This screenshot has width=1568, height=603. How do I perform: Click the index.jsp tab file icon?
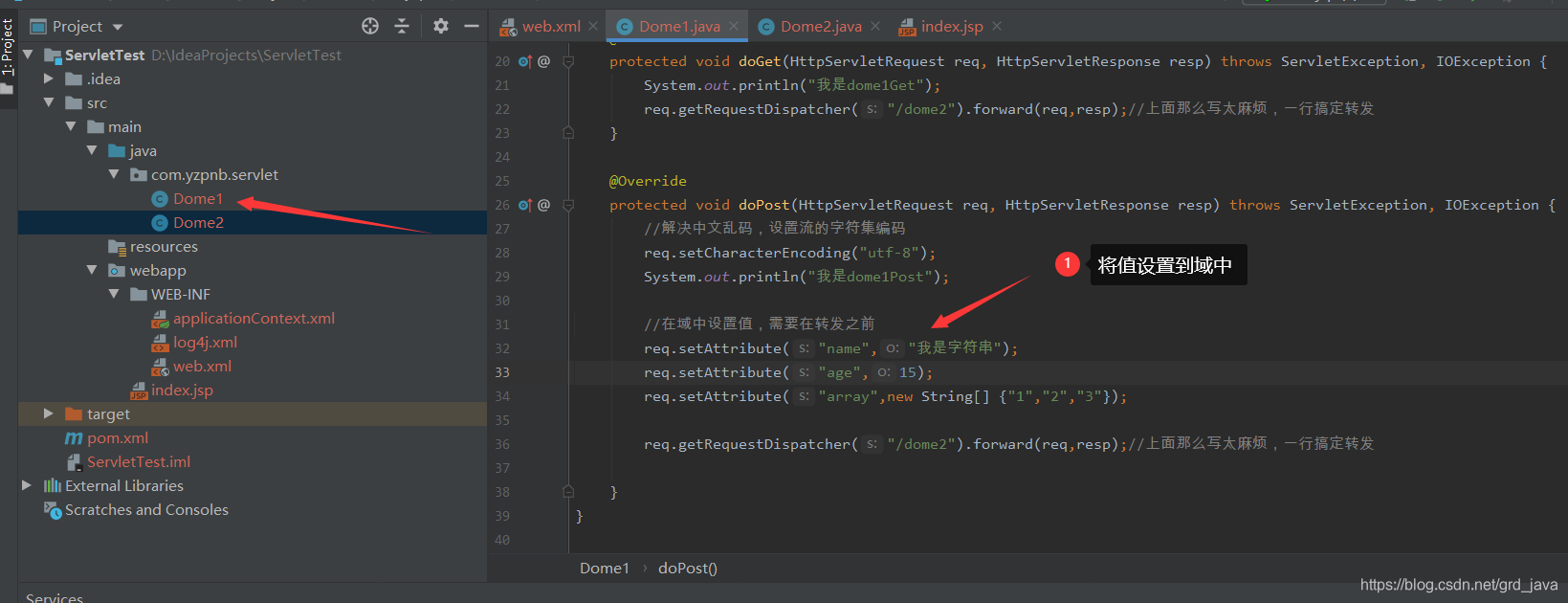pyautogui.click(x=907, y=27)
